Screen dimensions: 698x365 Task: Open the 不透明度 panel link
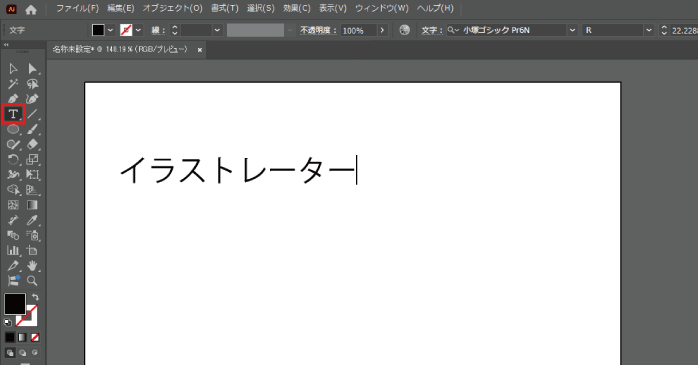pyautogui.click(x=317, y=30)
